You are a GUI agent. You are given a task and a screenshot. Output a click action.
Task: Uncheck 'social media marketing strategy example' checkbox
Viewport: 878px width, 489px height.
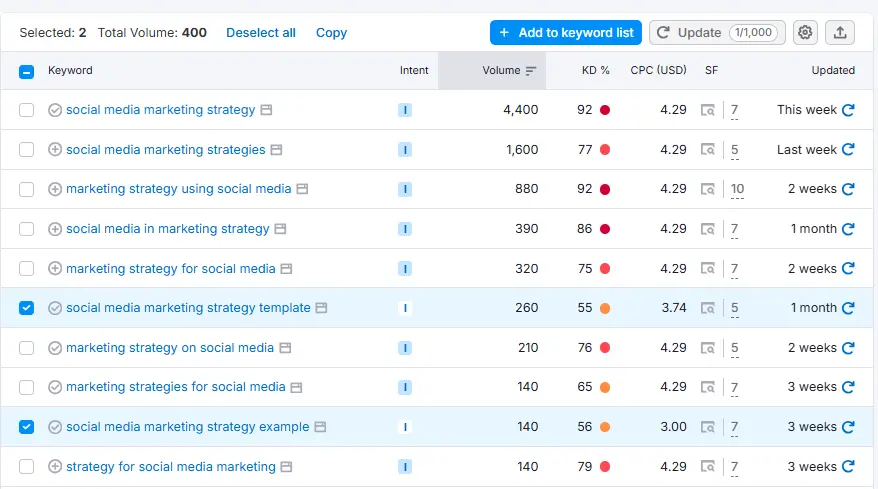[x=27, y=427]
